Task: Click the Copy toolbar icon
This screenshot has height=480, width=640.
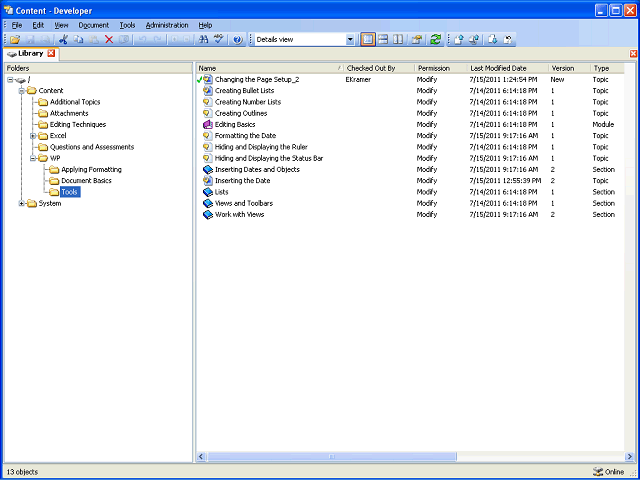Action: [78, 40]
